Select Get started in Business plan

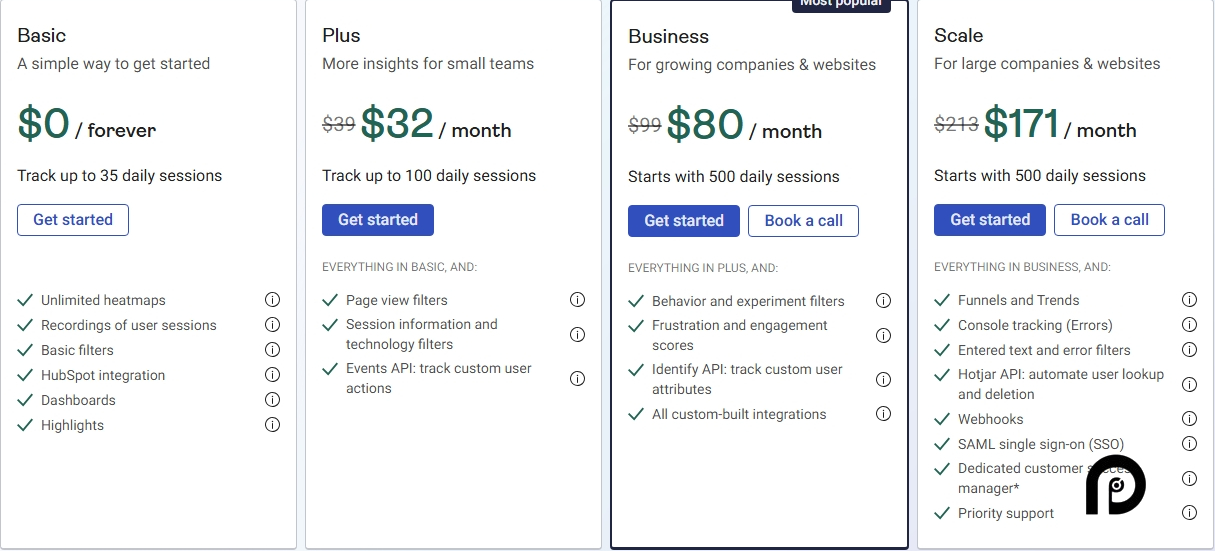coord(684,221)
